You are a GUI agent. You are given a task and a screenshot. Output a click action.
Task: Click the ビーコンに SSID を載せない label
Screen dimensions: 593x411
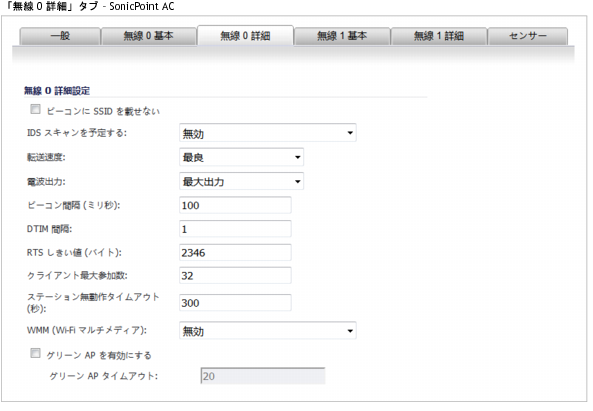(x=103, y=111)
